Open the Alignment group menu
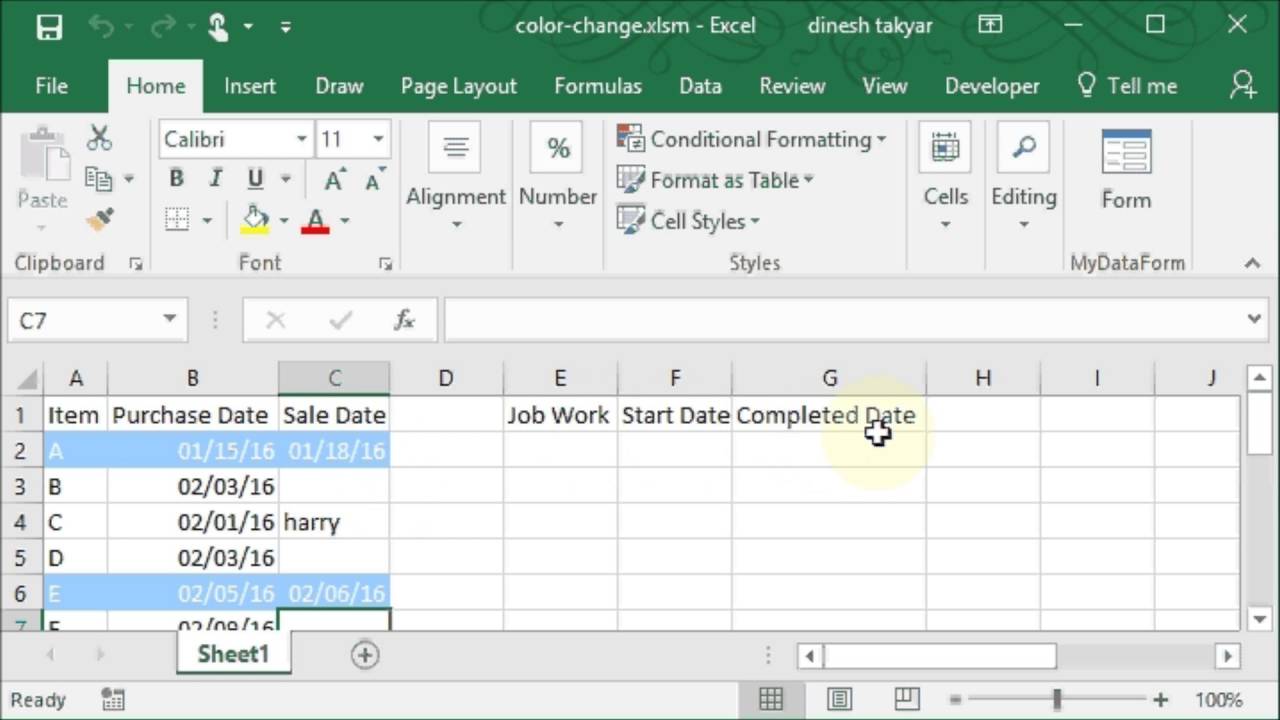The width and height of the screenshot is (1280, 720). (456, 176)
